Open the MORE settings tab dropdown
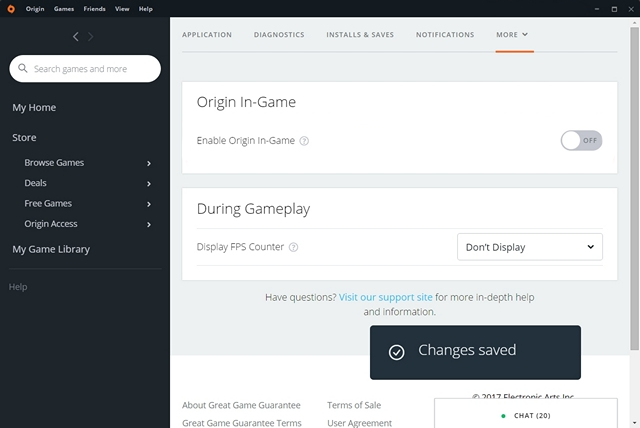This screenshot has height=428, width=640. tap(512, 35)
